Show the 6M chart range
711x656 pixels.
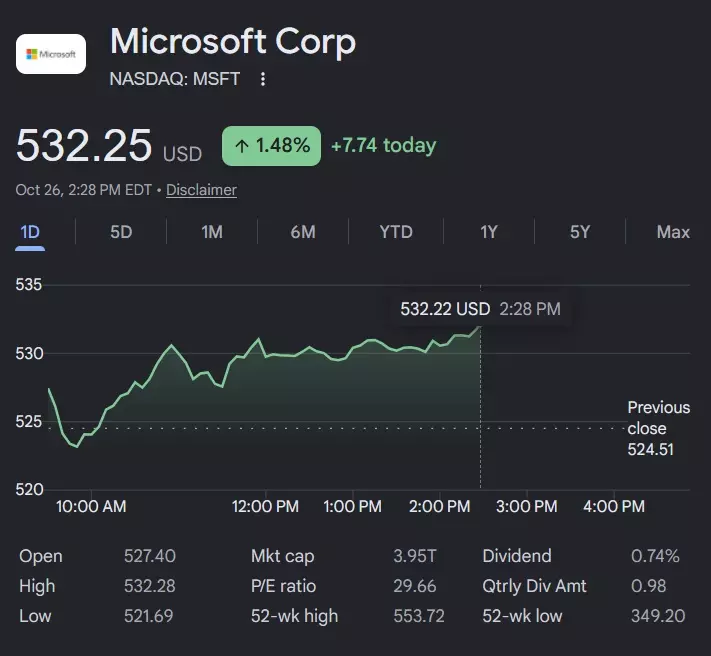click(x=303, y=232)
